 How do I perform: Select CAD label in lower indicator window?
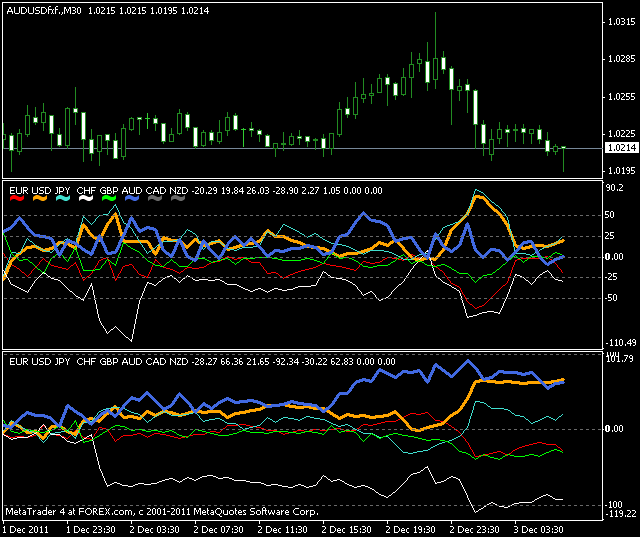[156, 362]
